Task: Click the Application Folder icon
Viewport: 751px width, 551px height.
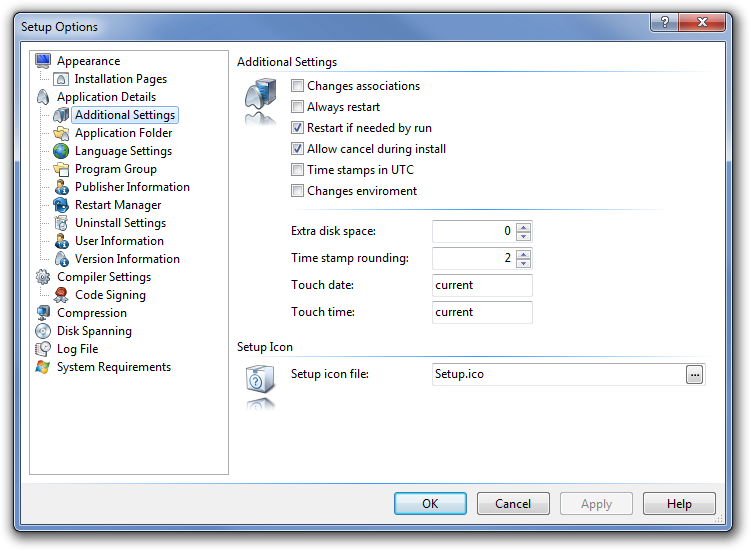Action: (x=62, y=133)
